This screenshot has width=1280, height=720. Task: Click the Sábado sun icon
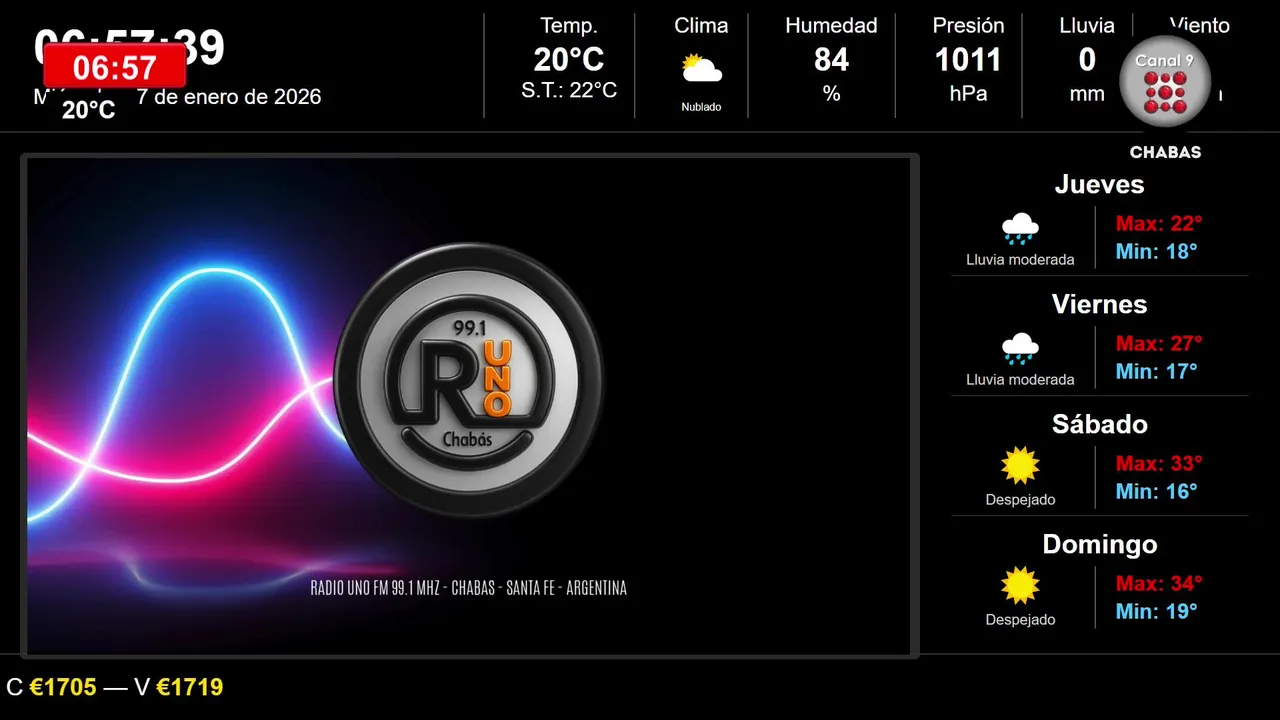tap(1020, 466)
